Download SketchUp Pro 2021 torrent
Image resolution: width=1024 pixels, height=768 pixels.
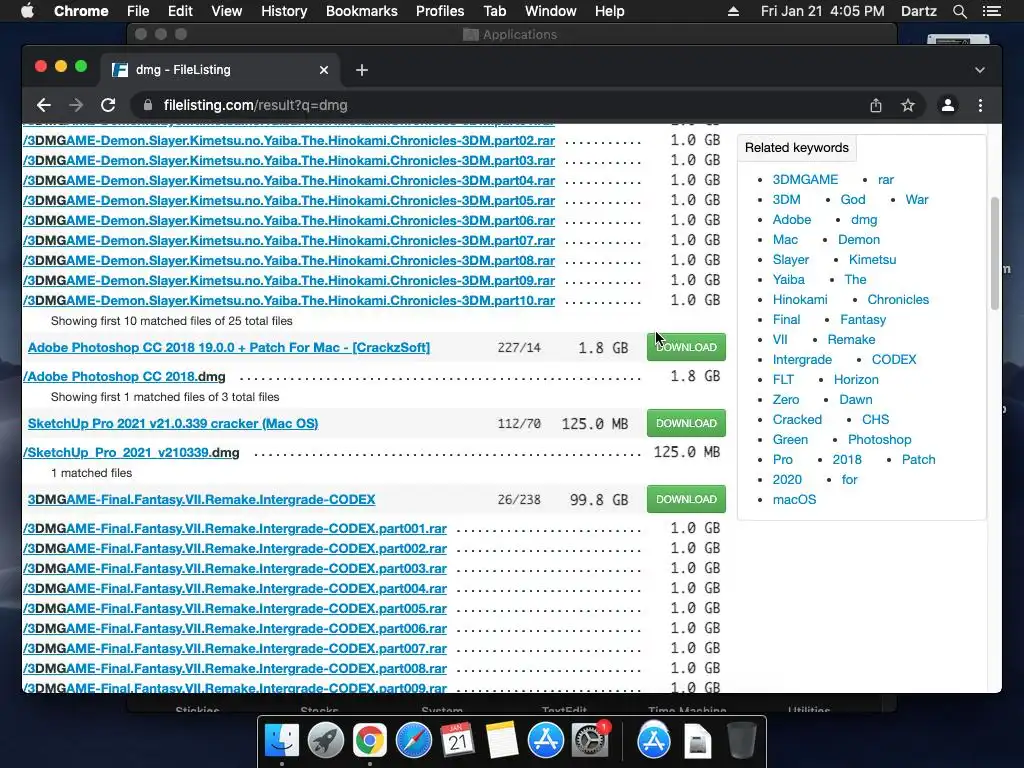[686, 423]
